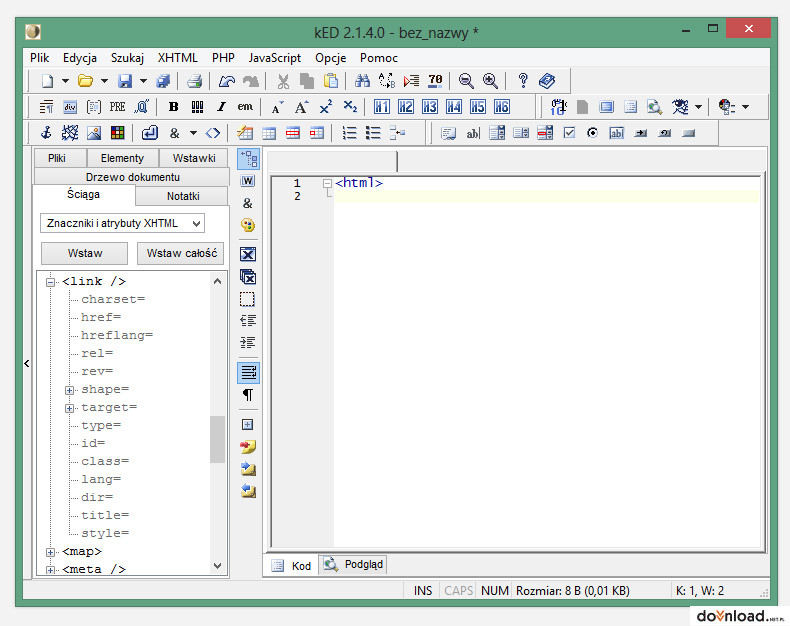
Task: Click the Undo arrow icon
Action: coord(227,81)
